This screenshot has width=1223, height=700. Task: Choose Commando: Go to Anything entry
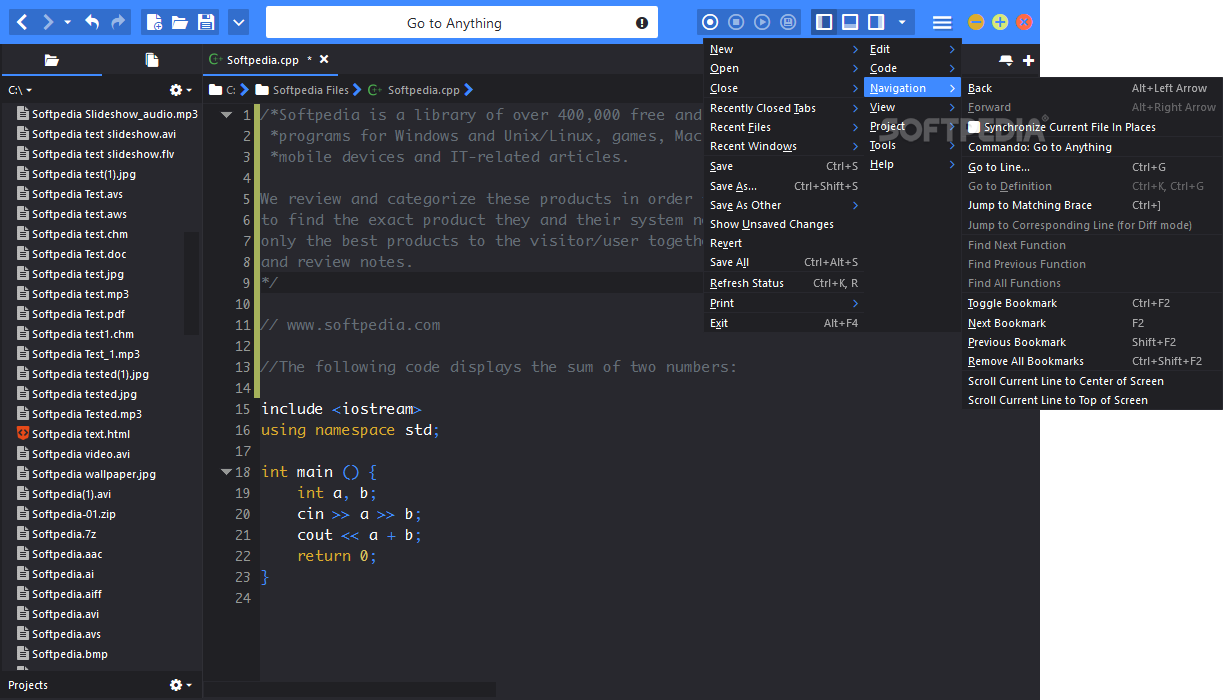click(1092, 147)
